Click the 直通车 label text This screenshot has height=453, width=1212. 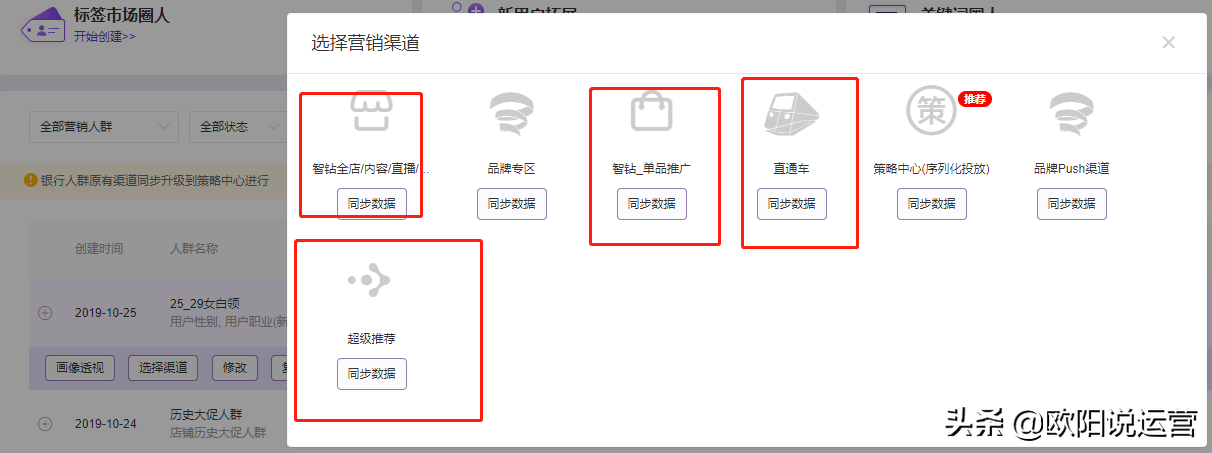click(791, 169)
